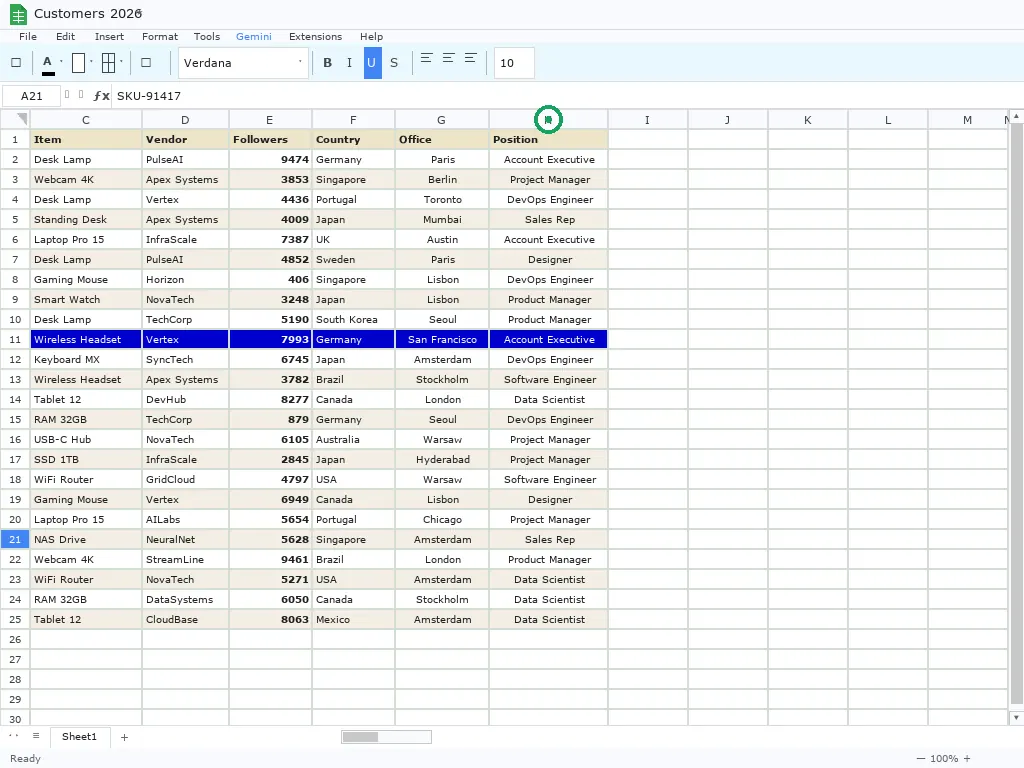Click the Customers 2026 document title
Viewport: 1024px width, 768px height.
click(88, 14)
